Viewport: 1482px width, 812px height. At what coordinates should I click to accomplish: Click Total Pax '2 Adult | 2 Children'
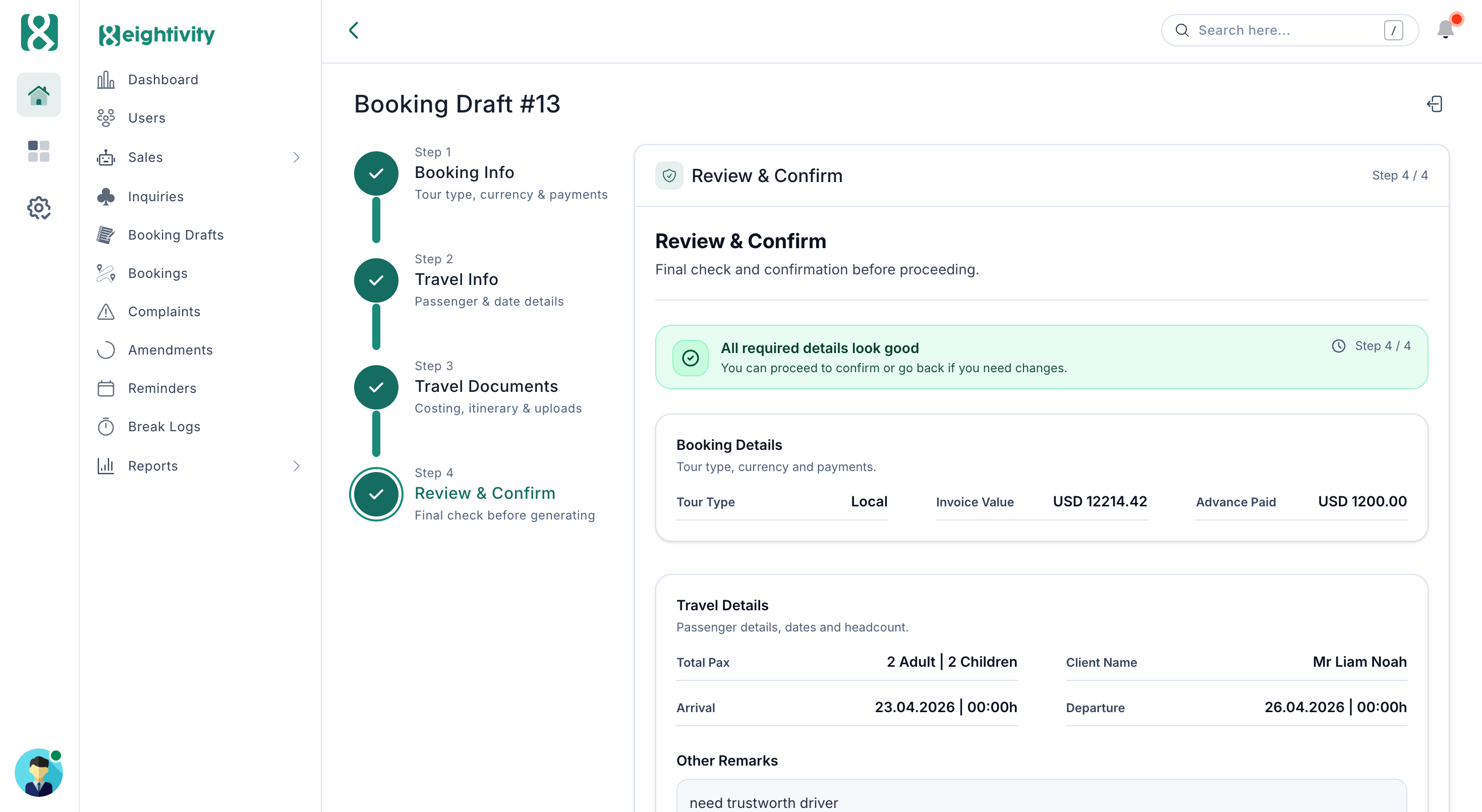pyautogui.click(x=951, y=662)
